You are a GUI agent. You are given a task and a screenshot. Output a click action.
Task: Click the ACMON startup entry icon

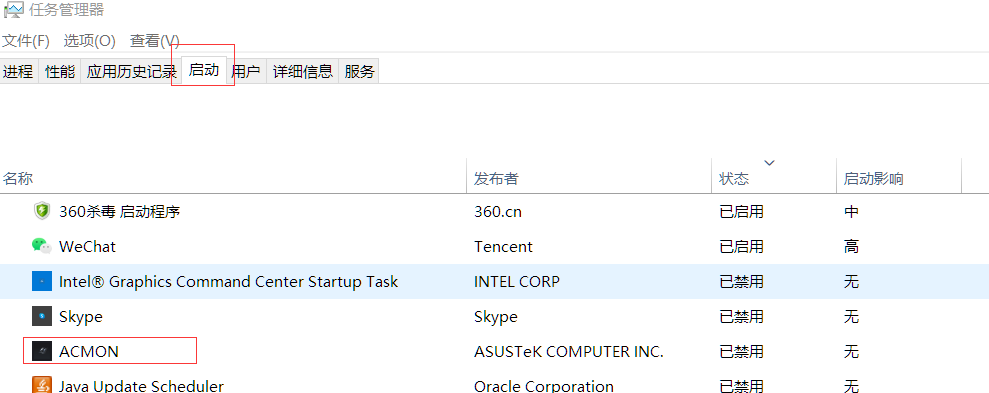42,351
